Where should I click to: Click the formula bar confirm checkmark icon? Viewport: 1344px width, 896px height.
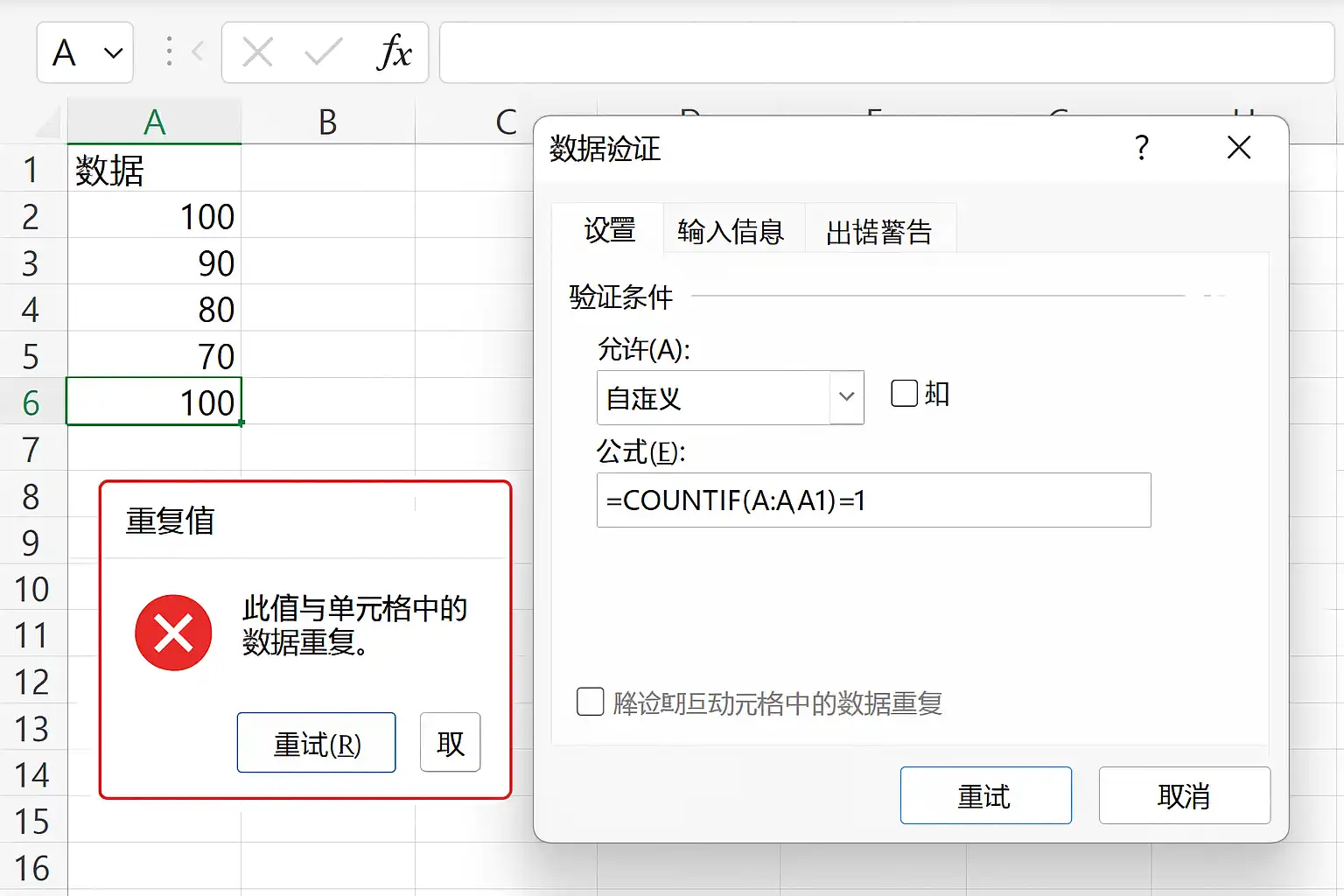point(323,52)
